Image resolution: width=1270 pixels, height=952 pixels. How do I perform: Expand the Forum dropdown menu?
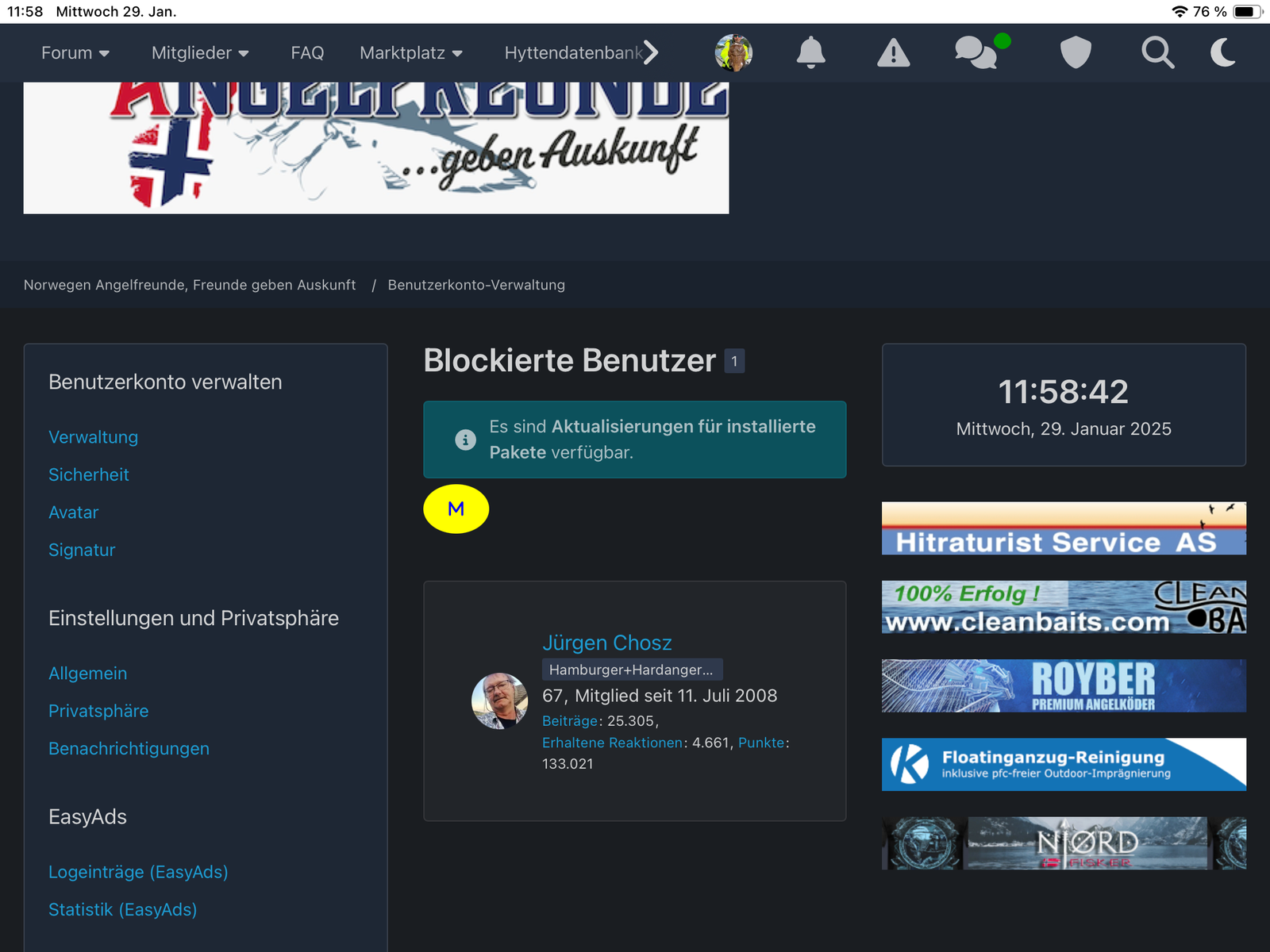(75, 53)
